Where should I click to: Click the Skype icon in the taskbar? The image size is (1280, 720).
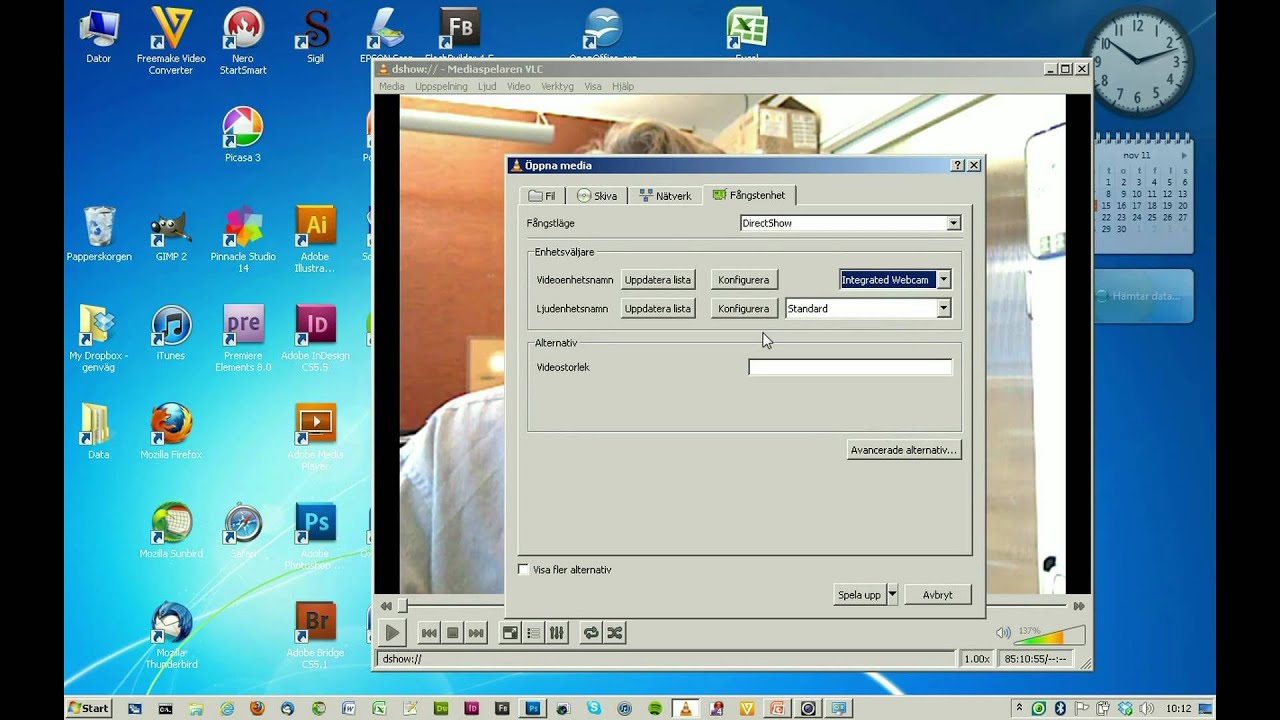click(595, 708)
